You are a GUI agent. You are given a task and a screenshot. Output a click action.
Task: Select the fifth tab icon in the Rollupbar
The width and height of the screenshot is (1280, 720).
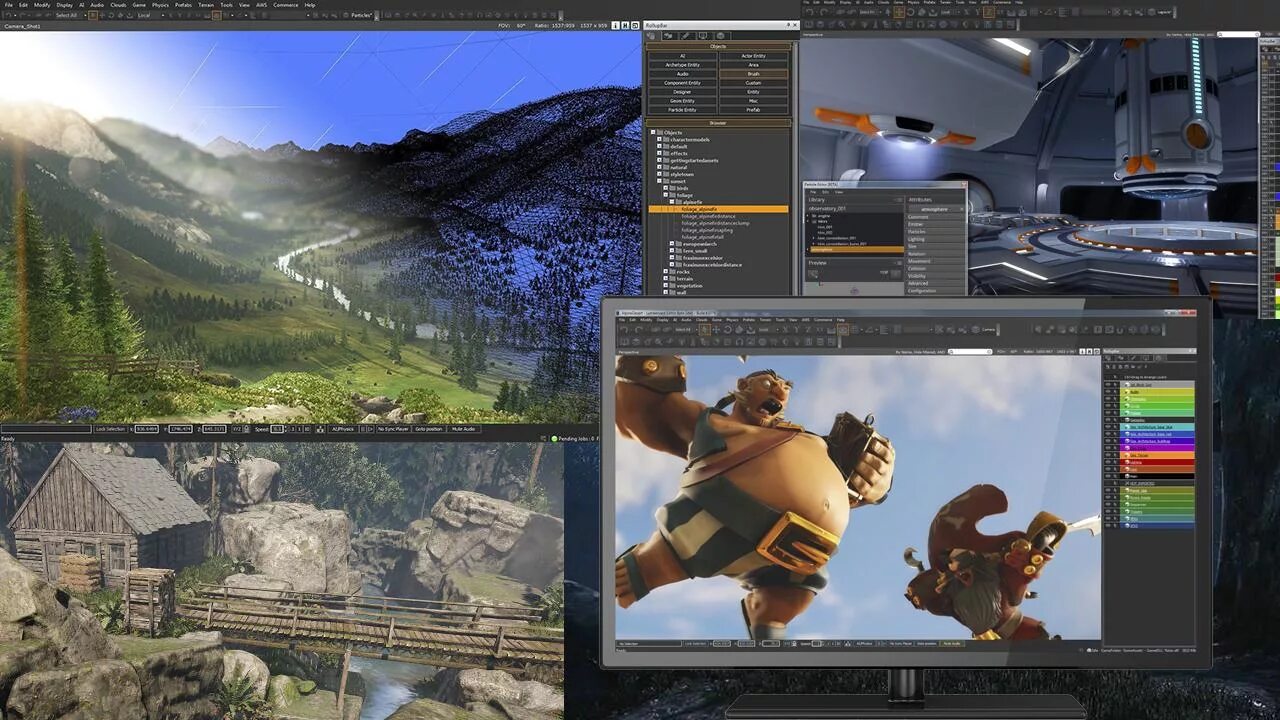click(x=720, y=36)
